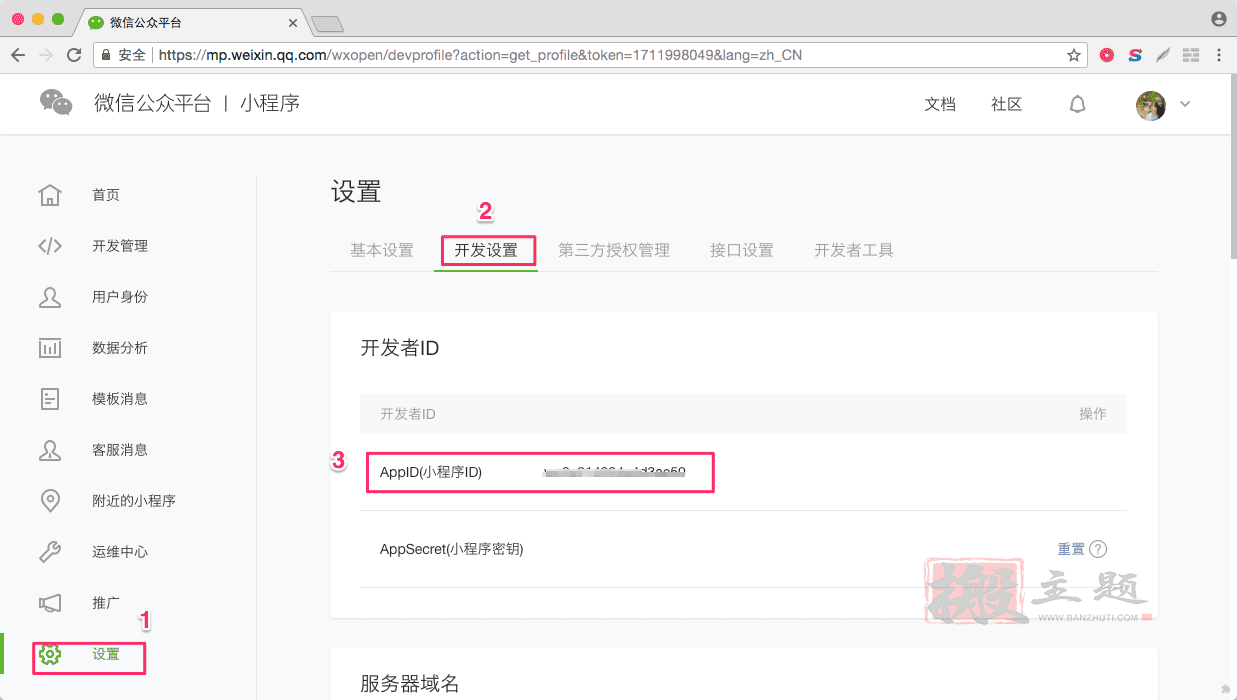Open 模板消息 document icon in sidebar
Viewport: 1237px width, 700px height.
50,399
